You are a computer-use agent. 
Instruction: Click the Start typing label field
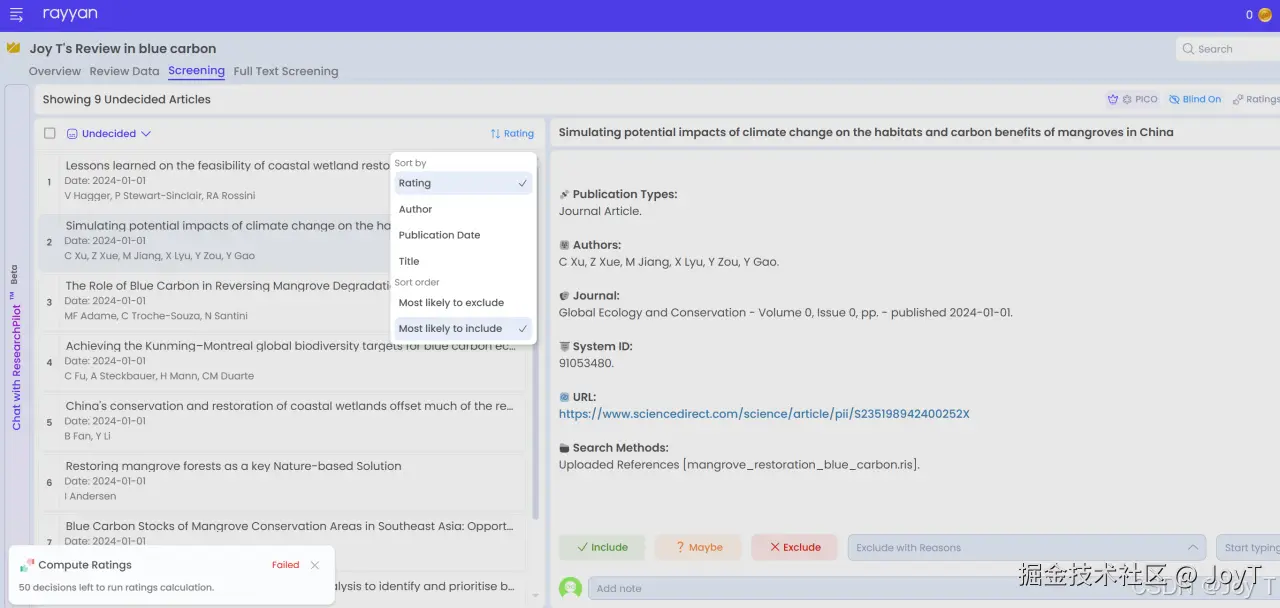1248,547
